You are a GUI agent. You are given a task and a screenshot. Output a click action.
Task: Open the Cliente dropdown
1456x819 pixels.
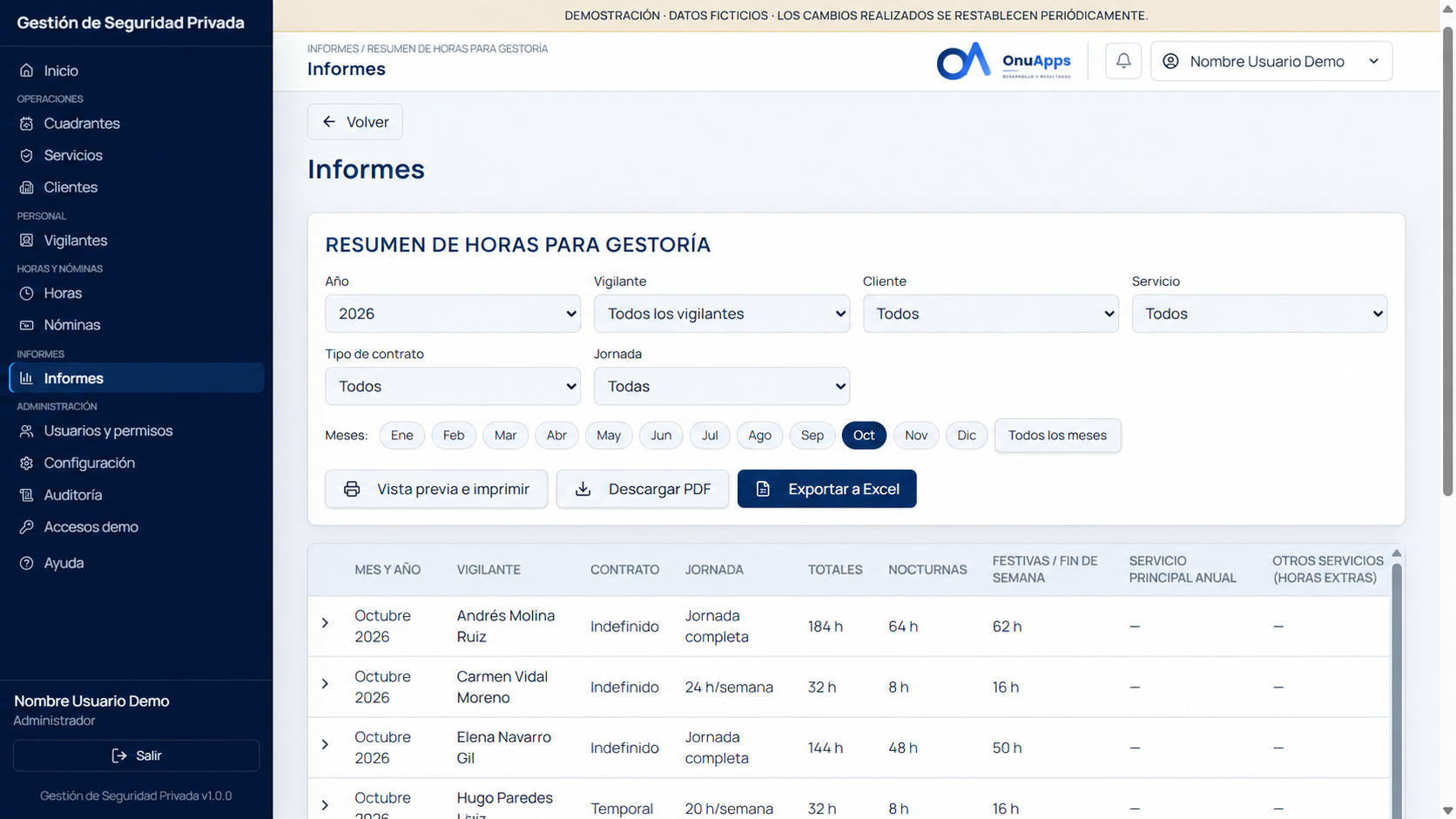(x=991, y=314)
